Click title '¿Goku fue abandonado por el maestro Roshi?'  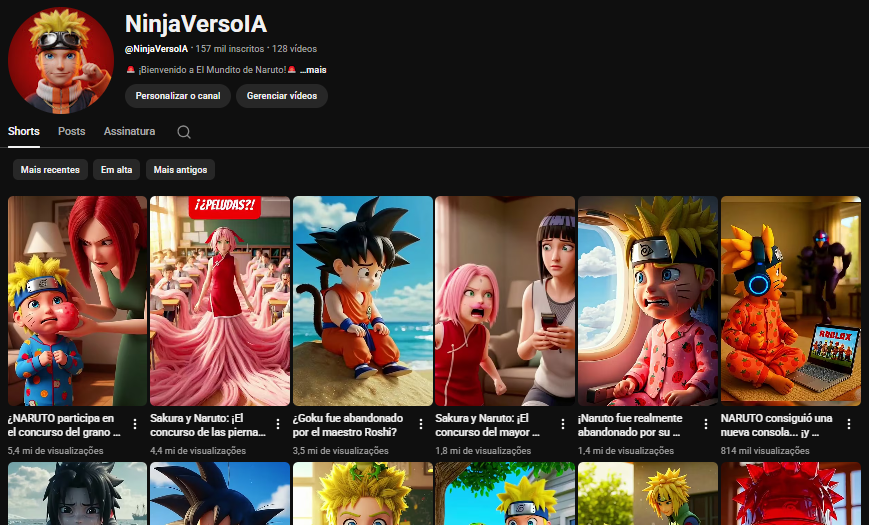pos(348,425)
